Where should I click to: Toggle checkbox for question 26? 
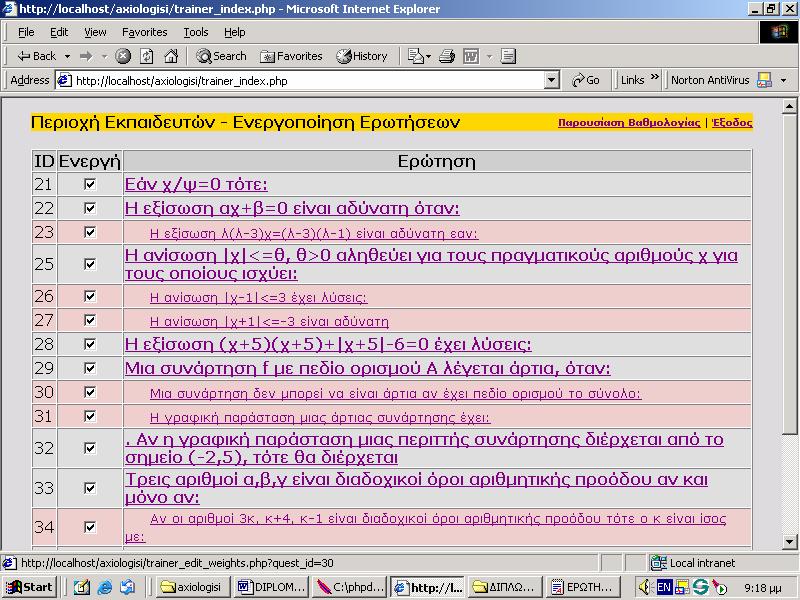point(90,296)
